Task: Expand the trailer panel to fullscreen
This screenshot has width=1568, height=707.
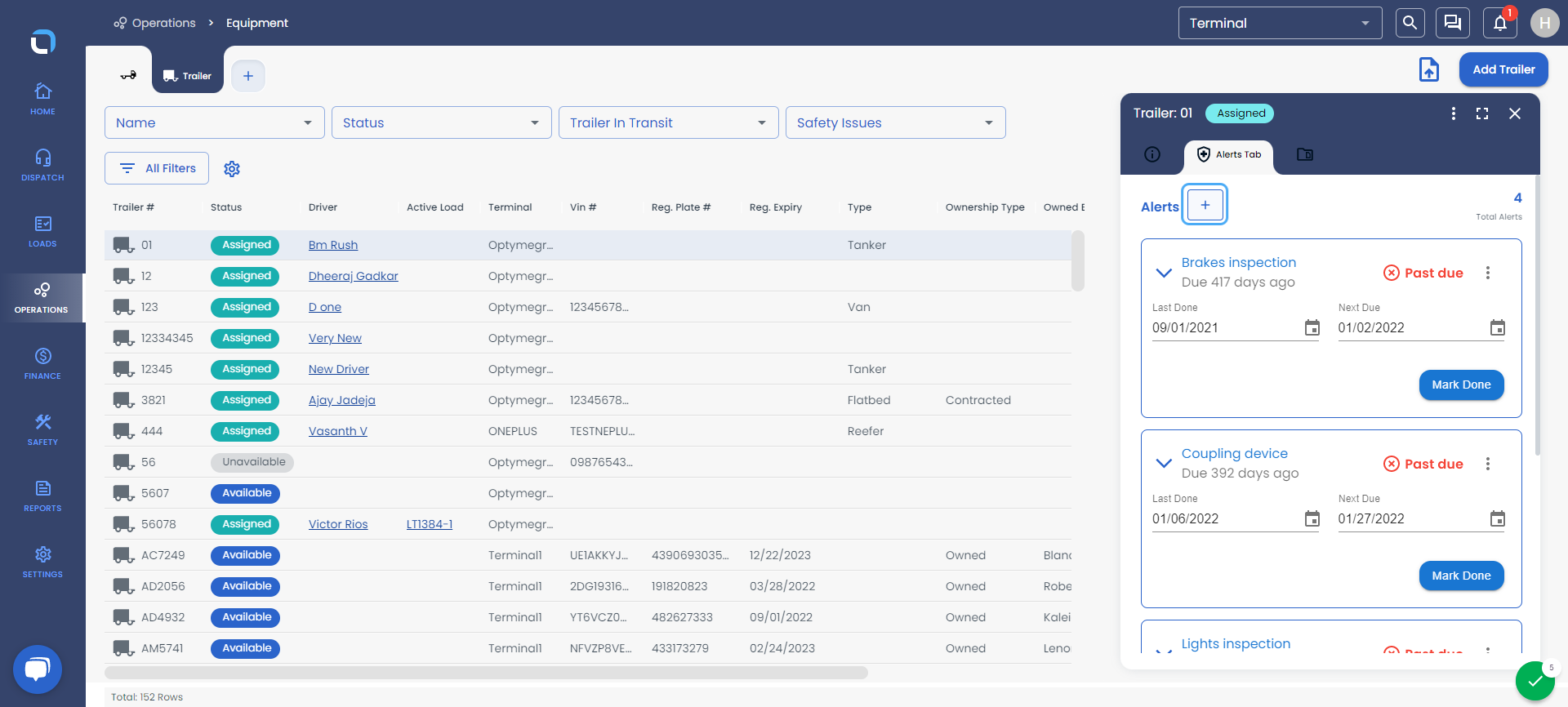Action: coord(1482,113)
